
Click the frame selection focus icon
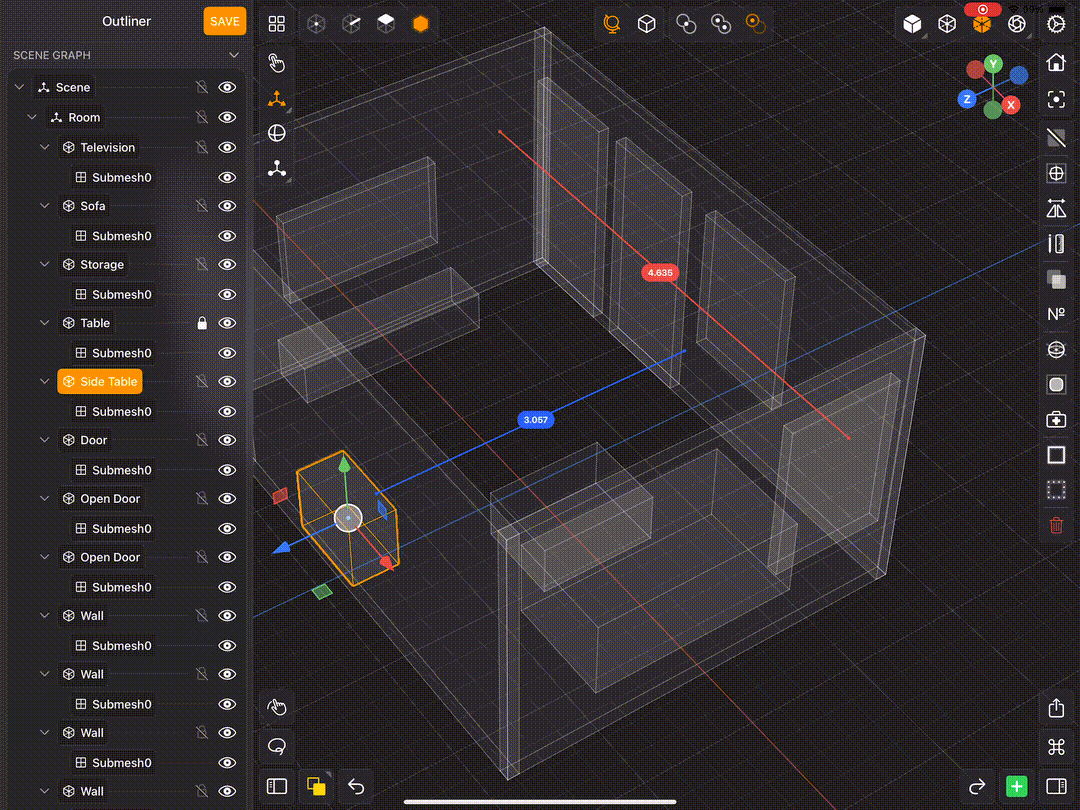(1055, 99)
